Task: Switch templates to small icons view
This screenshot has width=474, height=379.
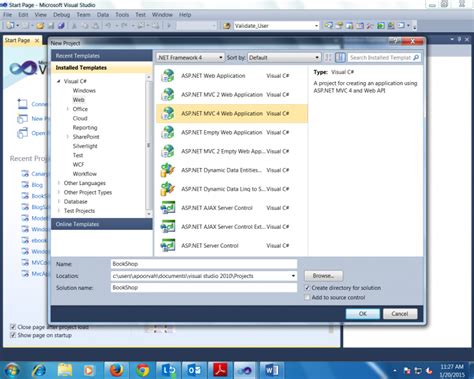Action: pos(328,57)
